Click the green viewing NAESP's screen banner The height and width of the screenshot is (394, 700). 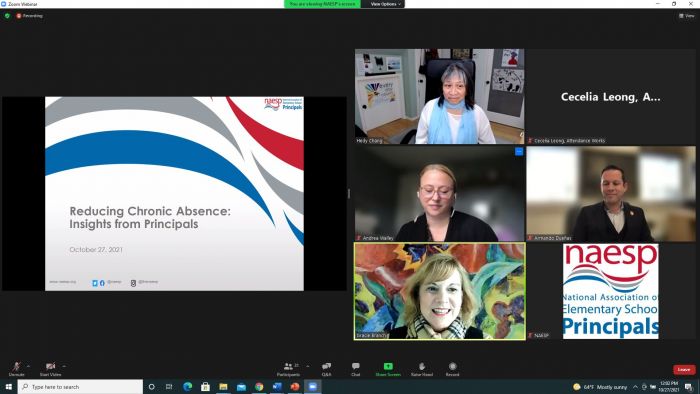322,4
